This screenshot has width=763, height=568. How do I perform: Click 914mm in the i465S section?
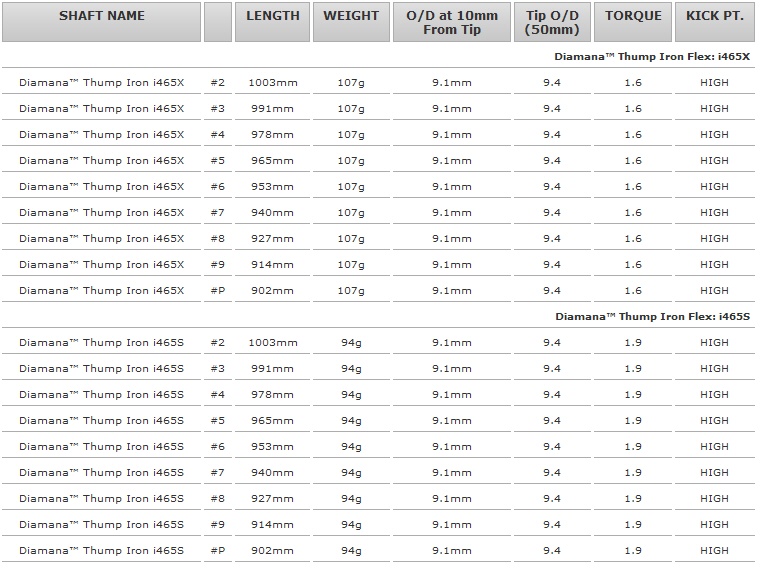tap(272, 525)
